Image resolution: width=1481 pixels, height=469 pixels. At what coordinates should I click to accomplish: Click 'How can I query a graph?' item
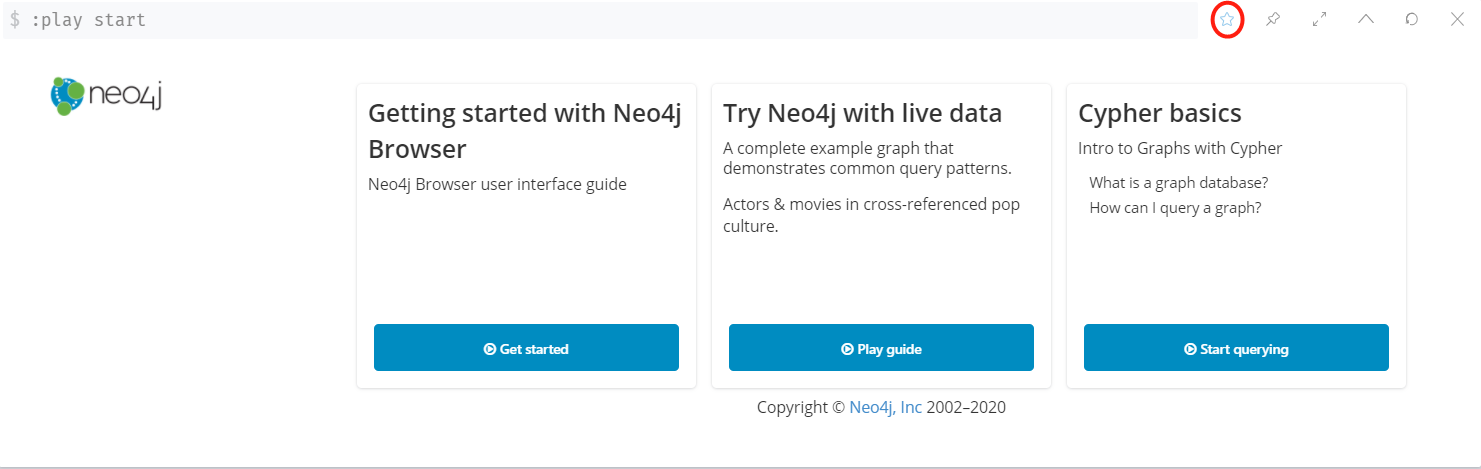point(1175,208)
